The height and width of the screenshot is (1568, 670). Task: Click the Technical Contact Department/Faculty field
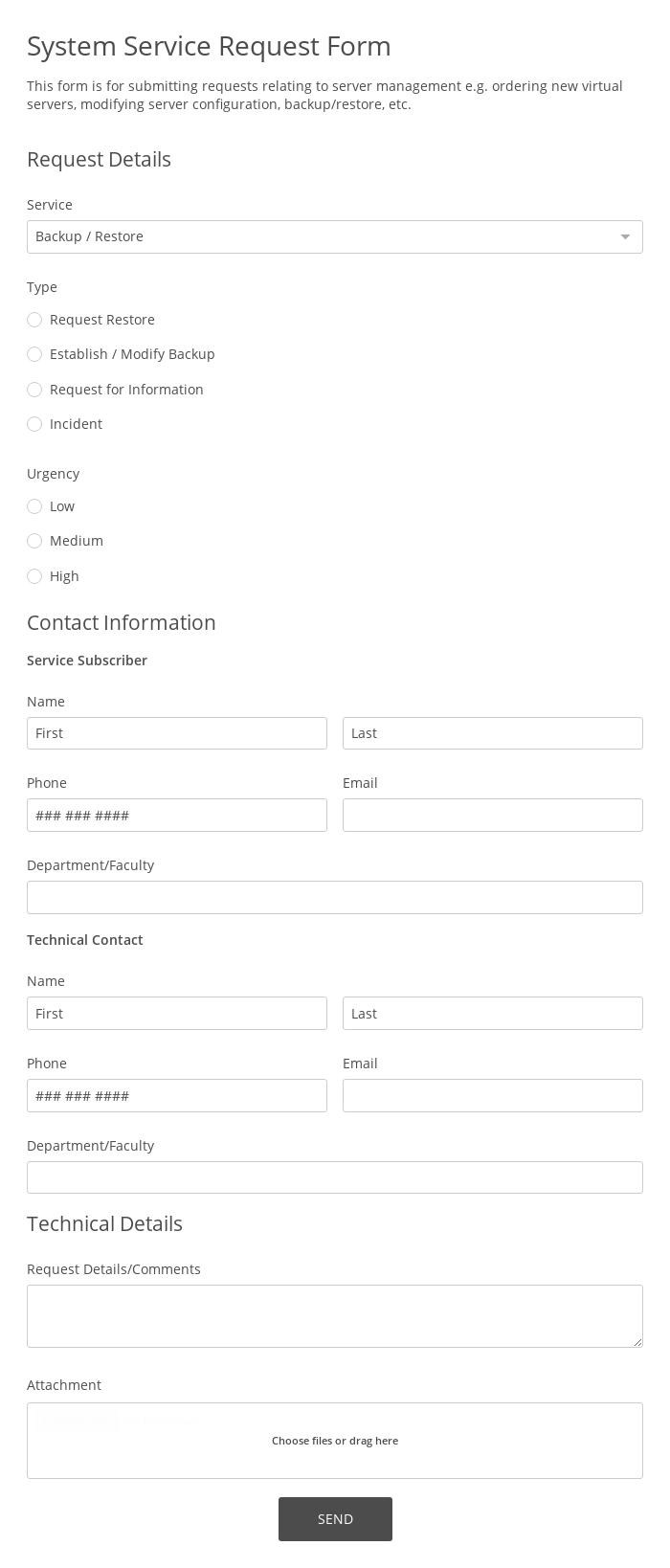(335, 1177)
